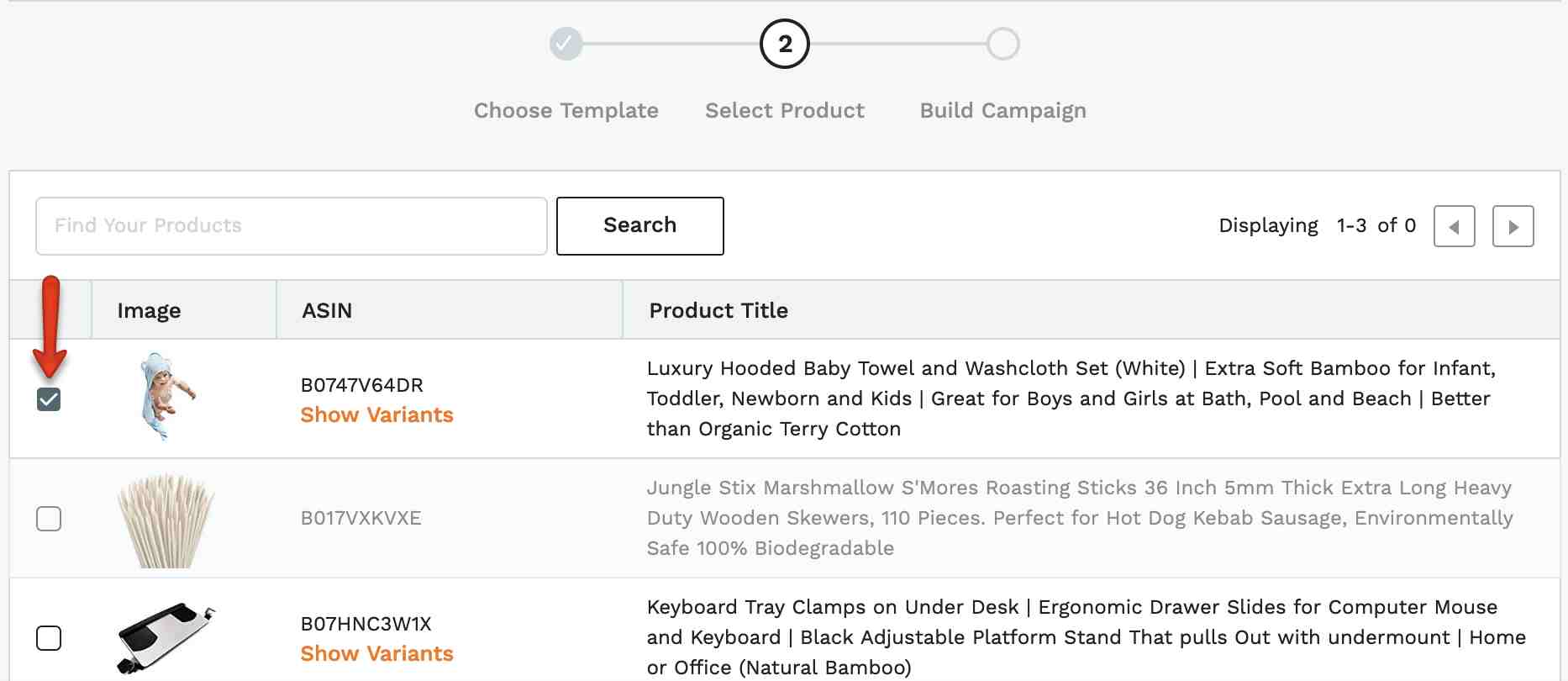Select the Build Campaign step label
1568x681 pixels.
[x=1002, y=110]
